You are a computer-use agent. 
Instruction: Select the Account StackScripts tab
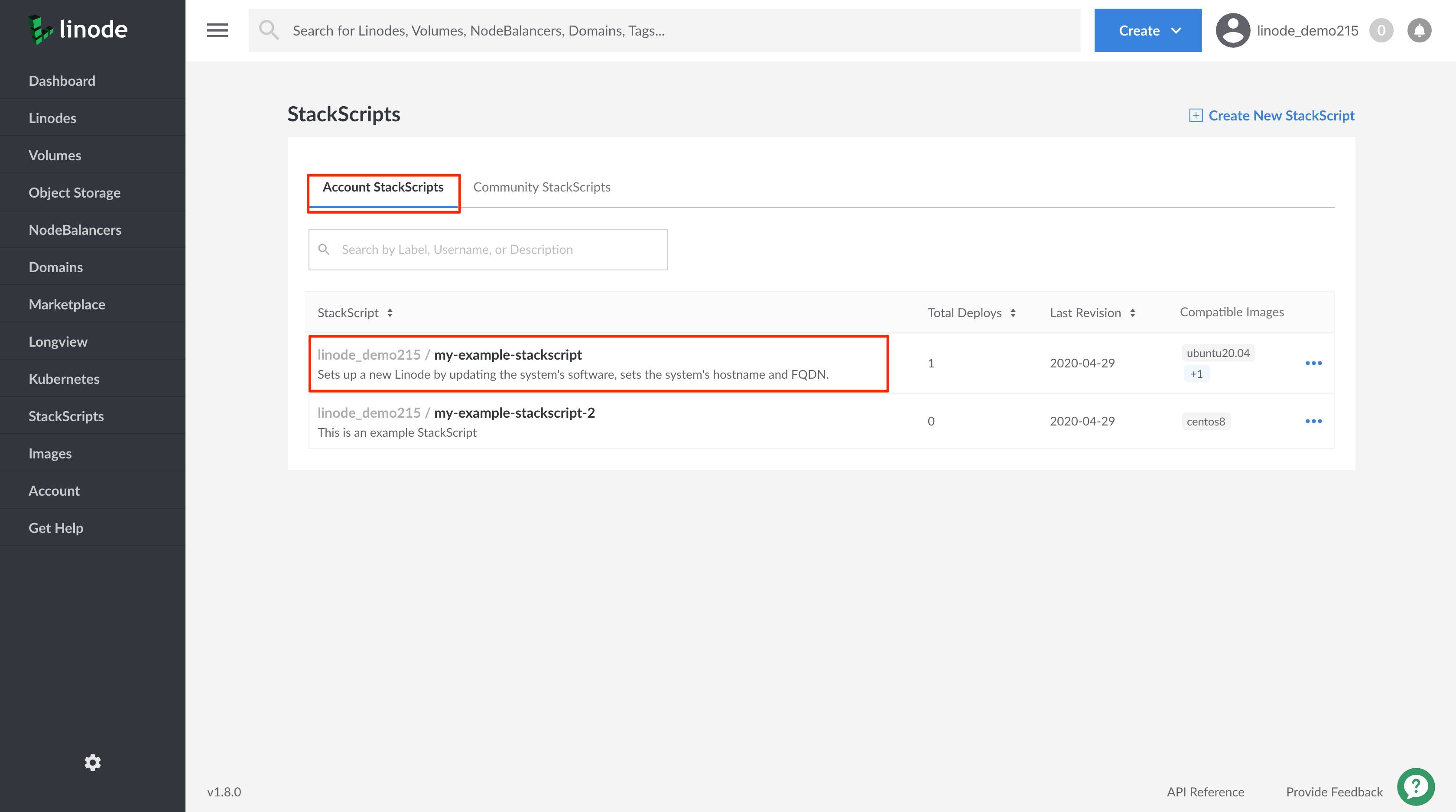click(383, 187)
